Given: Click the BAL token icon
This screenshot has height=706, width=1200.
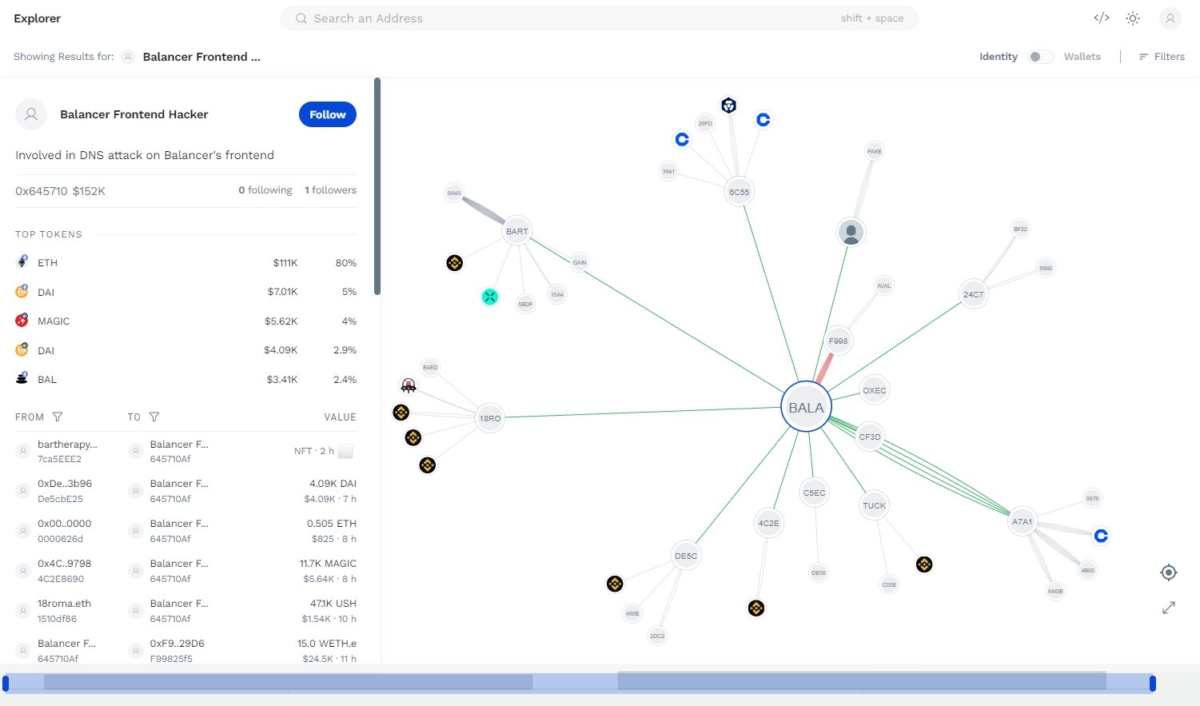Looking at the screenshot, I should 22,379.
